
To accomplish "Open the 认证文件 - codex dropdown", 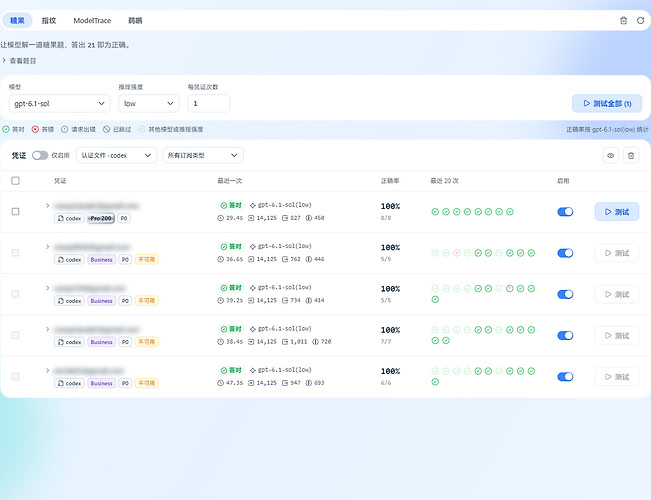I will click(117, 155).
